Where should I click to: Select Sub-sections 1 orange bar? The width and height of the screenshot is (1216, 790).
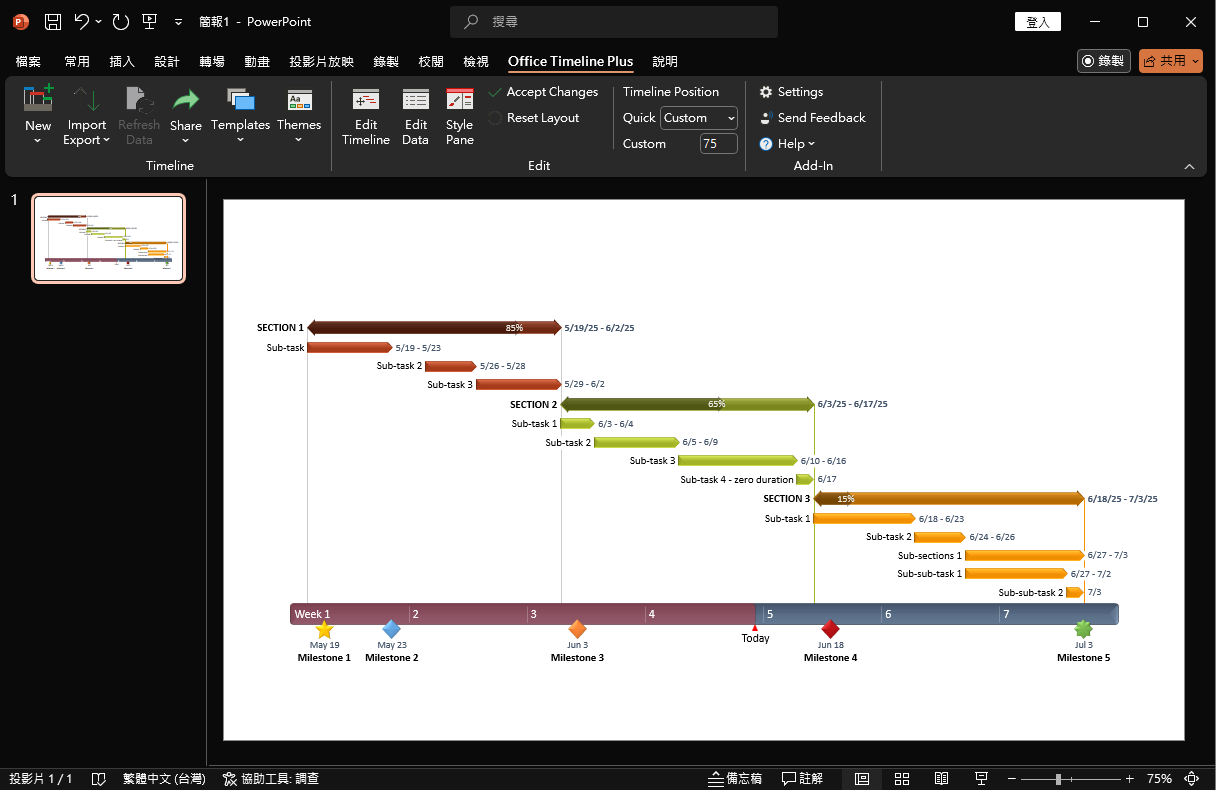click(x=1024, y=555)
